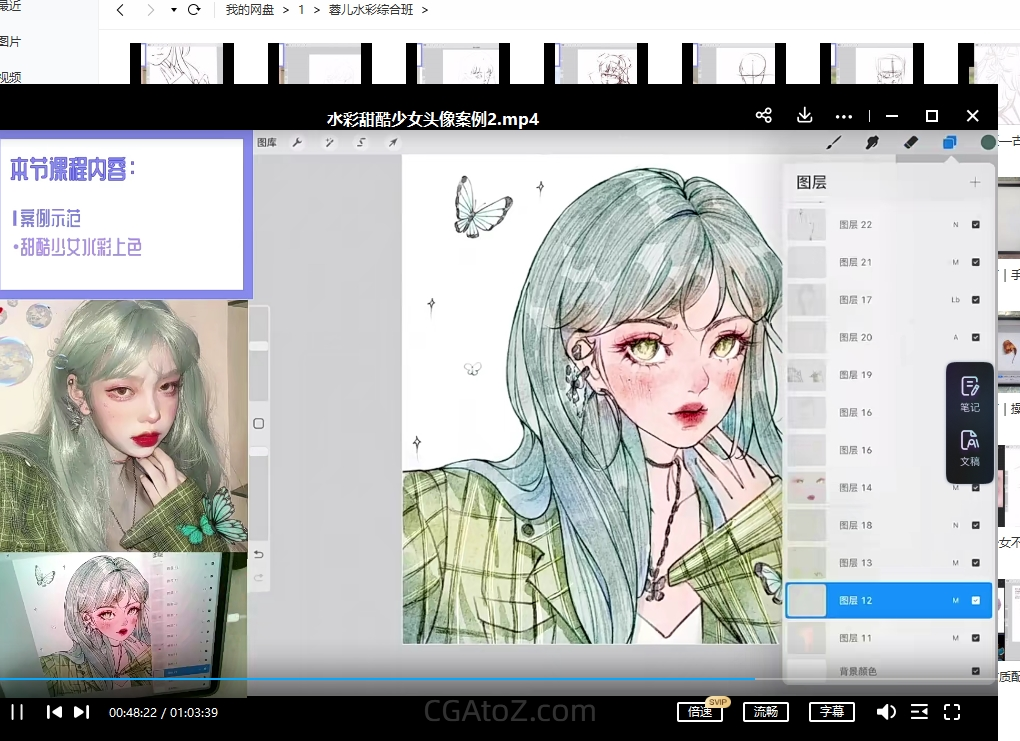Enter fullscreen video mode
This screenshot has height=741, width=1020.
pyautogui.click(x=952, y=712)
